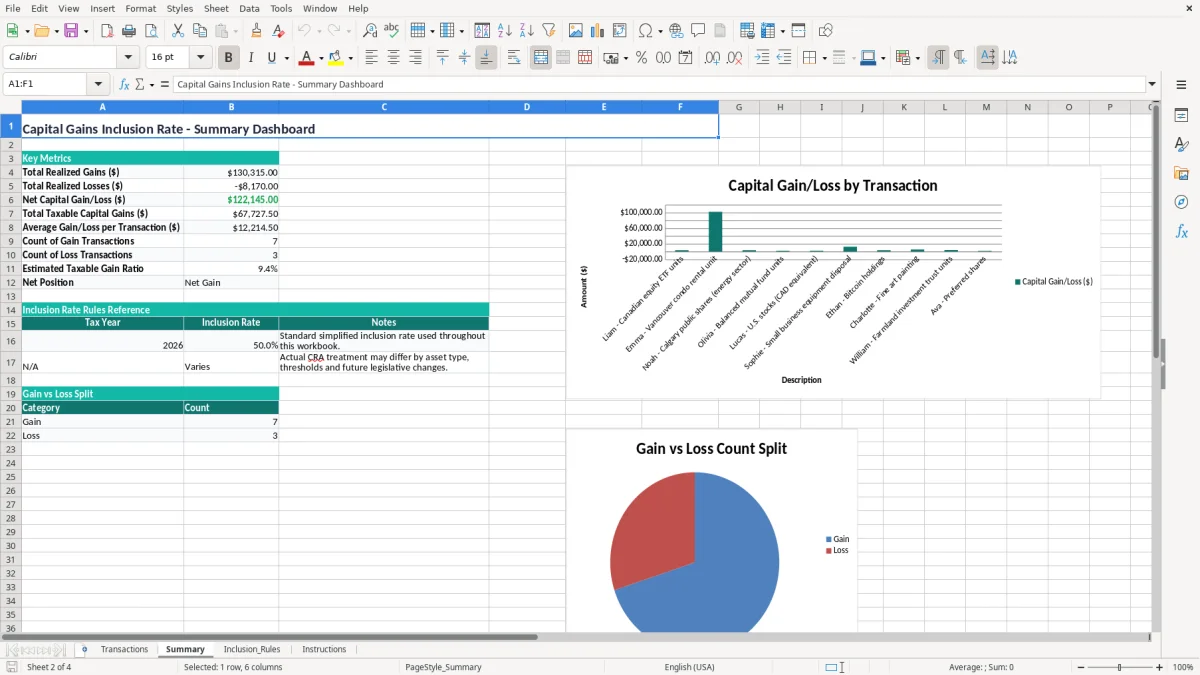This screenshot has height=675, width=1200.
Task: Open the Name Box dropdown
Action: [98, 84]
